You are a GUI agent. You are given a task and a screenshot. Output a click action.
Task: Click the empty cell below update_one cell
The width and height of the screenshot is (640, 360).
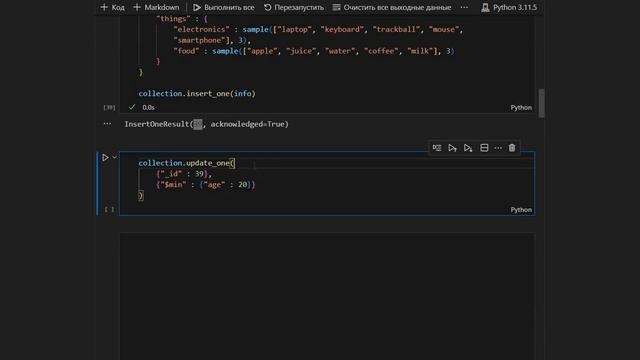click(x=327, y=296)
